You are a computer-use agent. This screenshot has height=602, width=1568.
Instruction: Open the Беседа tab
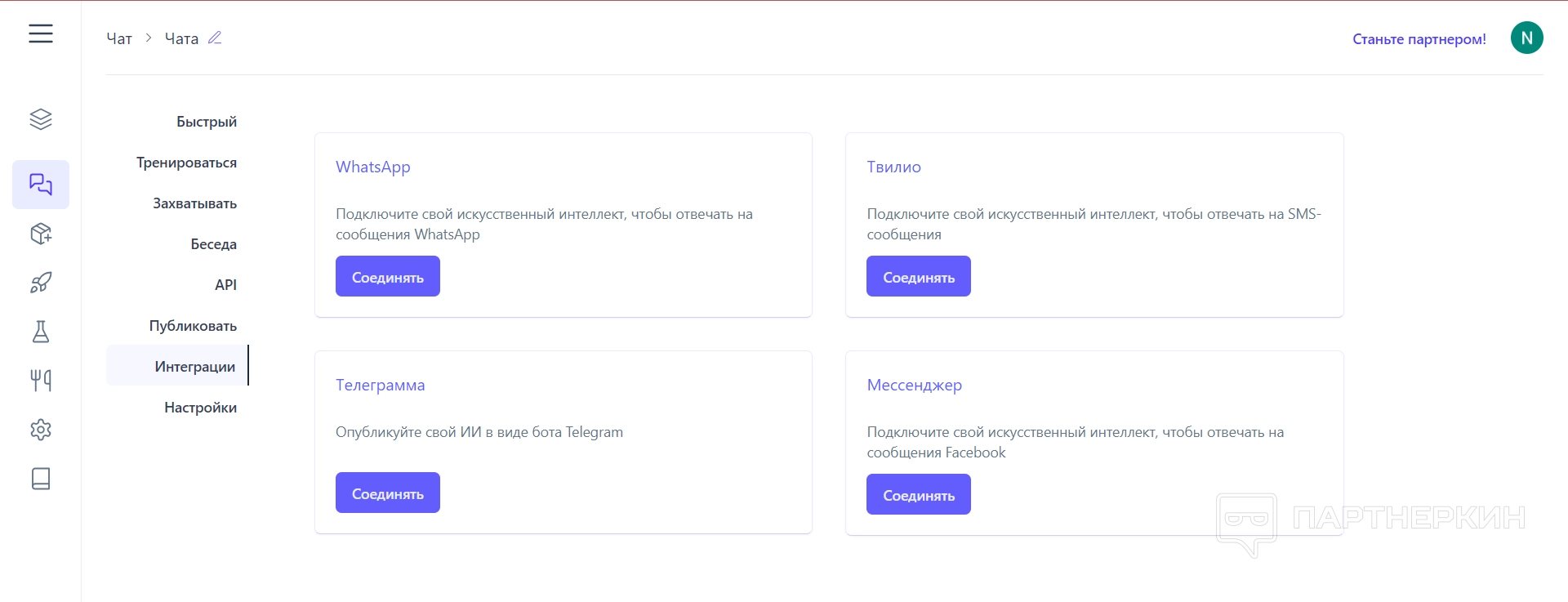[213, 244]
